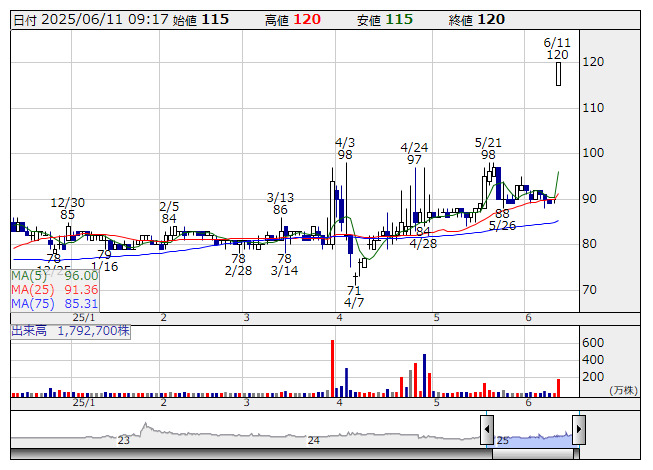Click the 始値 115 opening price value
The image size is (653, 470).
(x=201, y=20)
